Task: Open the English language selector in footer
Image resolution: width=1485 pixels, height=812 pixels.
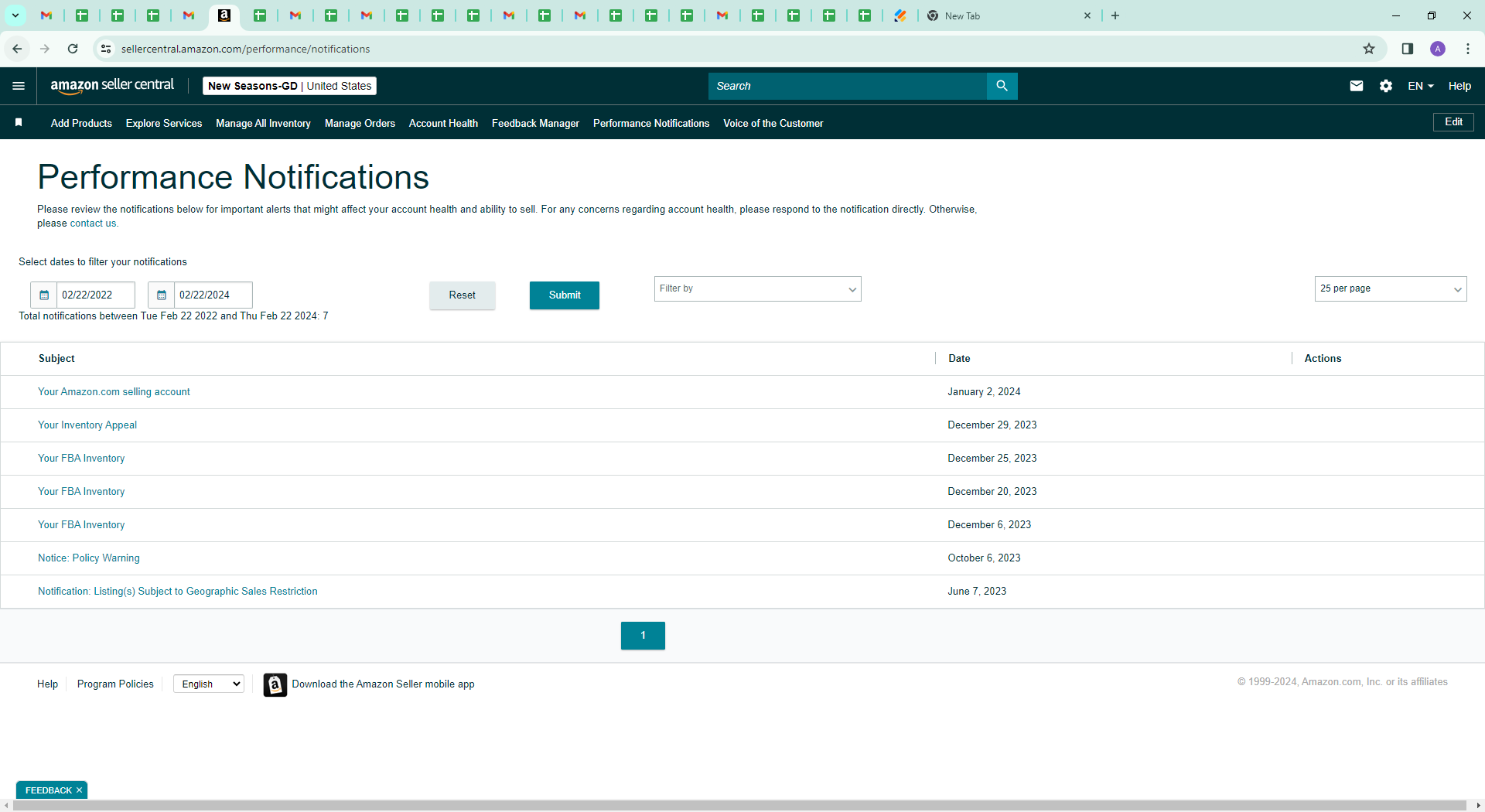Action: [x=209, y=684]
